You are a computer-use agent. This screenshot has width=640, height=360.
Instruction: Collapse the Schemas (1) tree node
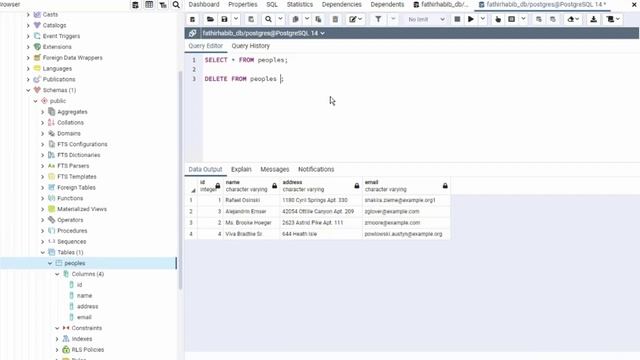click(x=28, y=90)
